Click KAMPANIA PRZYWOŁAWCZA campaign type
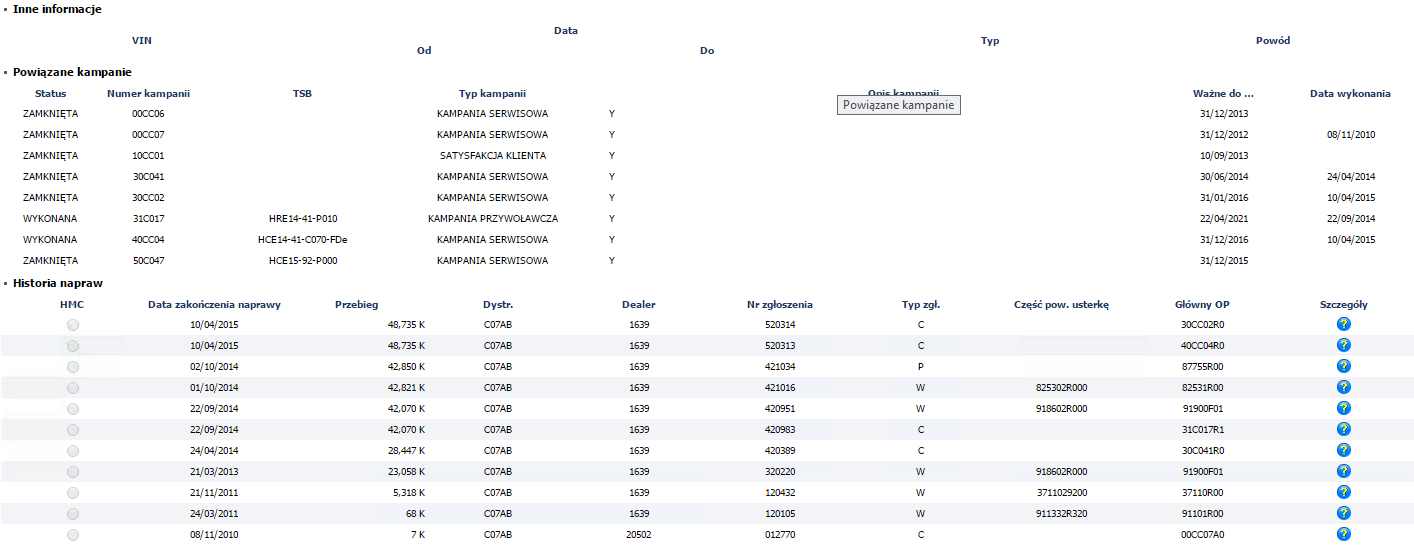This screenshot has width=1414, height=555. (492, 219)
